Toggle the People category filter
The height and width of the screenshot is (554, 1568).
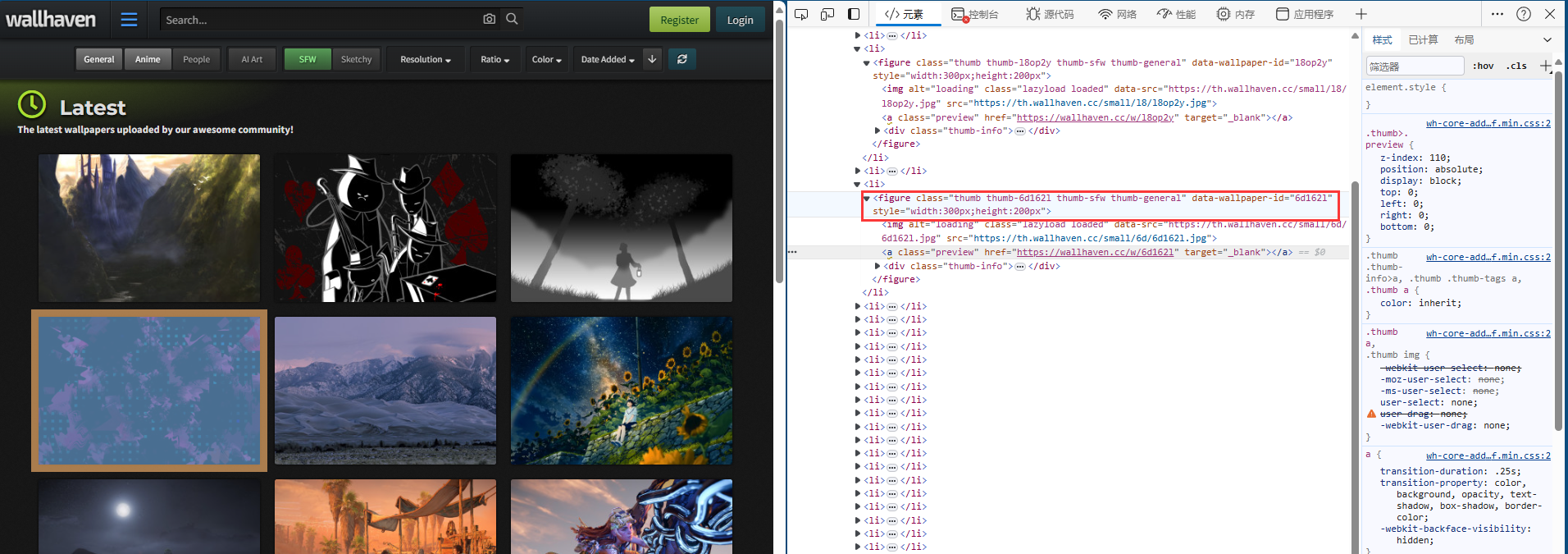click(x=196, y=59)
